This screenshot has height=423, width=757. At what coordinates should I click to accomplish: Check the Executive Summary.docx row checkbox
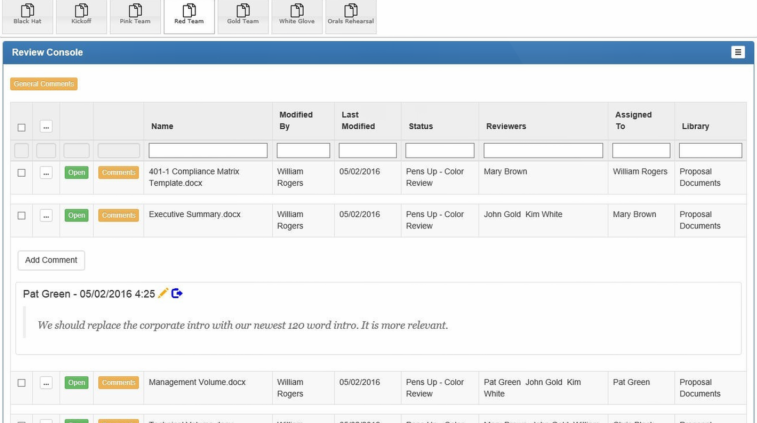click(x=21, y=215)
